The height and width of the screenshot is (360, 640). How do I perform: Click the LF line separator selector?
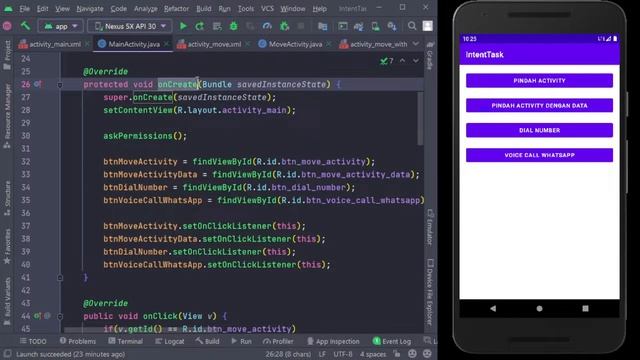[x=322, y=354]
